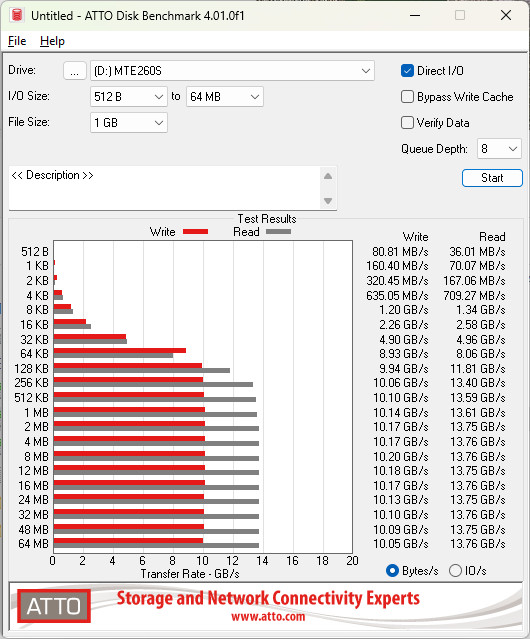Open the File menu

(17, 41)
